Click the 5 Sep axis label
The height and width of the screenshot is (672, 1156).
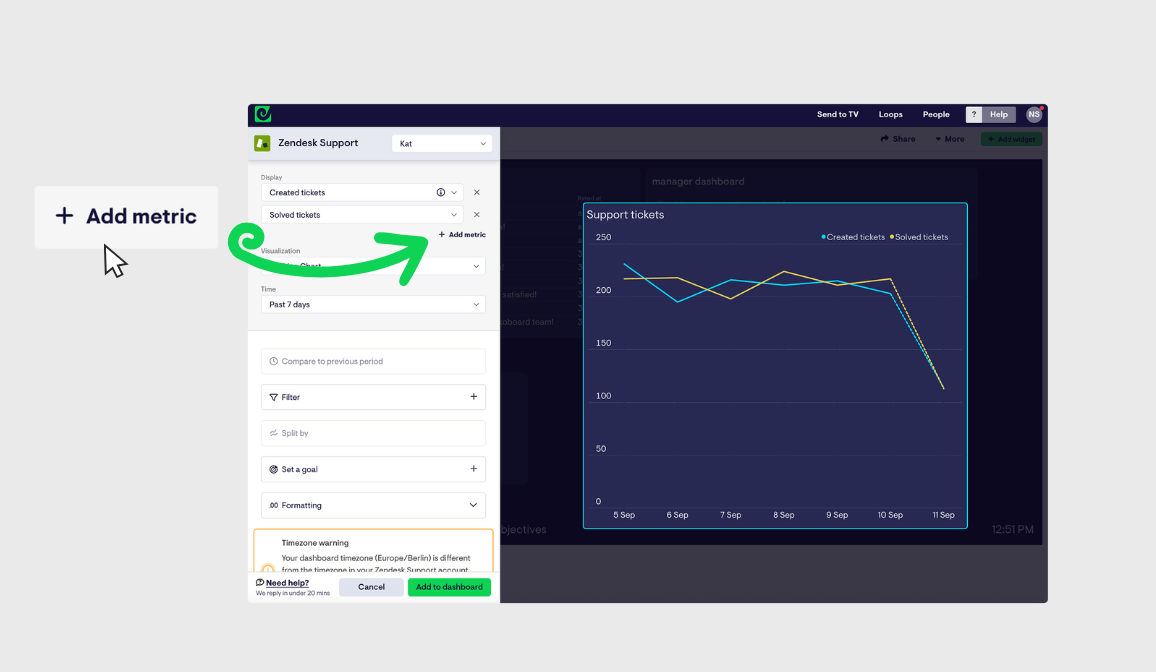pos(624,515)
